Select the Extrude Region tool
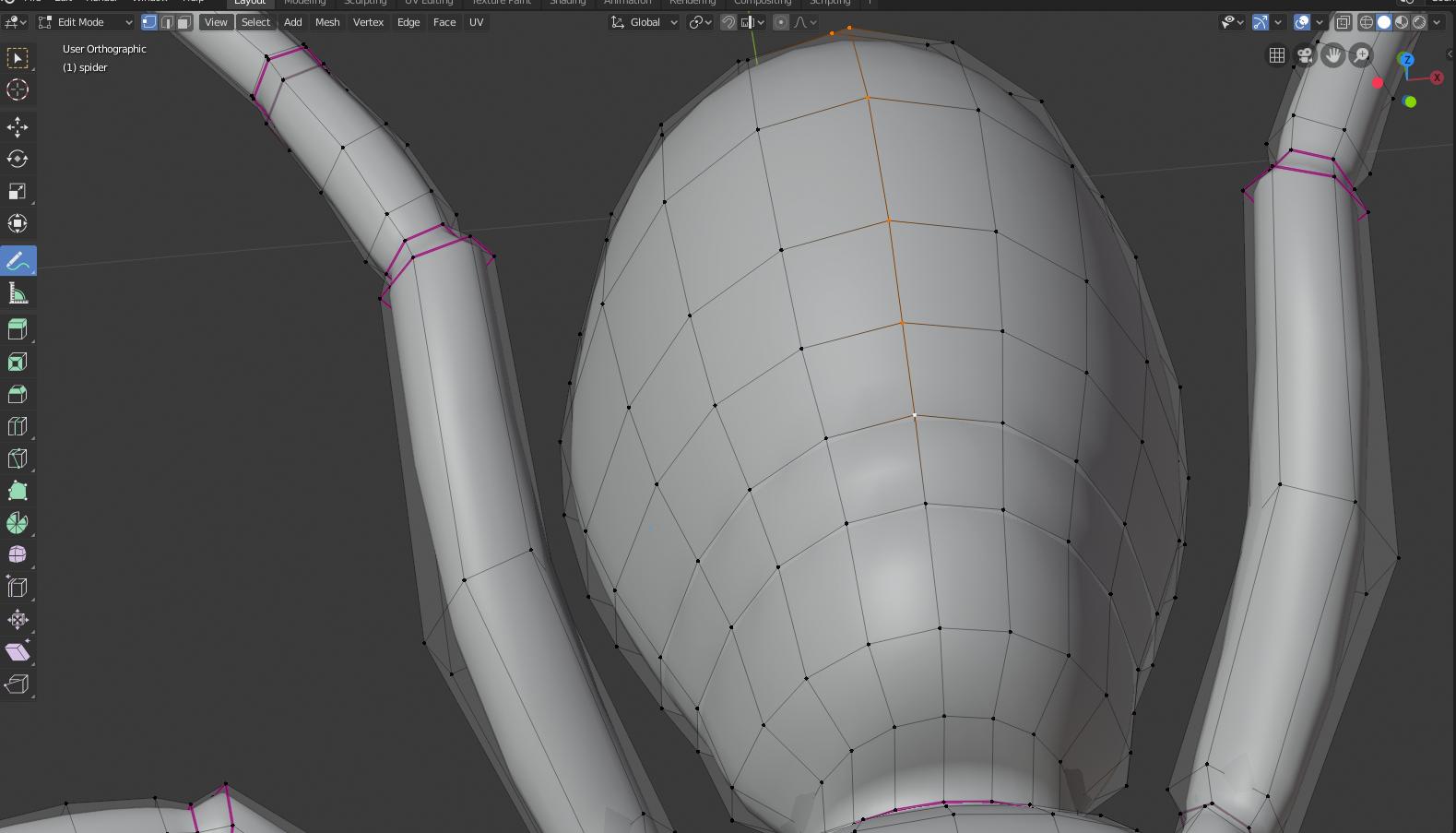The height and width of the screenshot is (833, 1456). 18,329
